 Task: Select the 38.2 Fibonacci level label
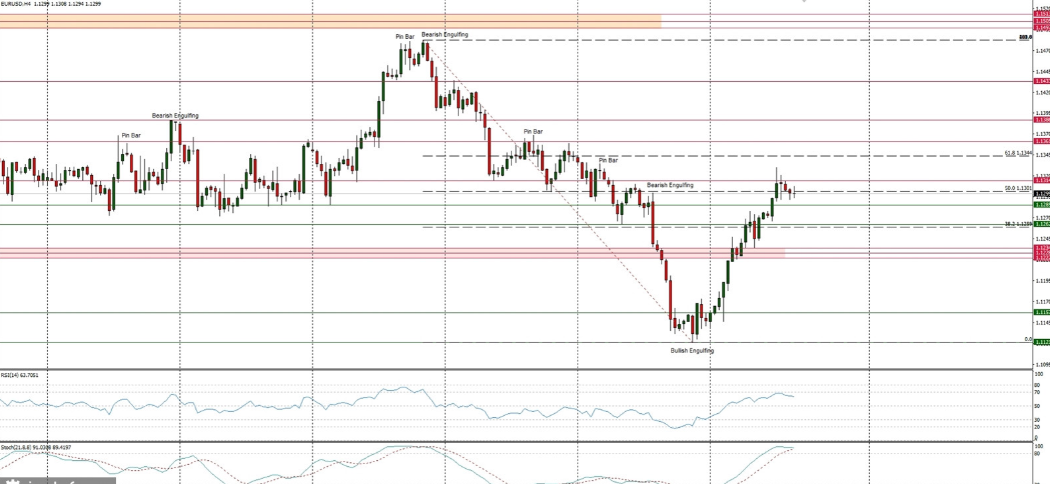coord(1018,224)
